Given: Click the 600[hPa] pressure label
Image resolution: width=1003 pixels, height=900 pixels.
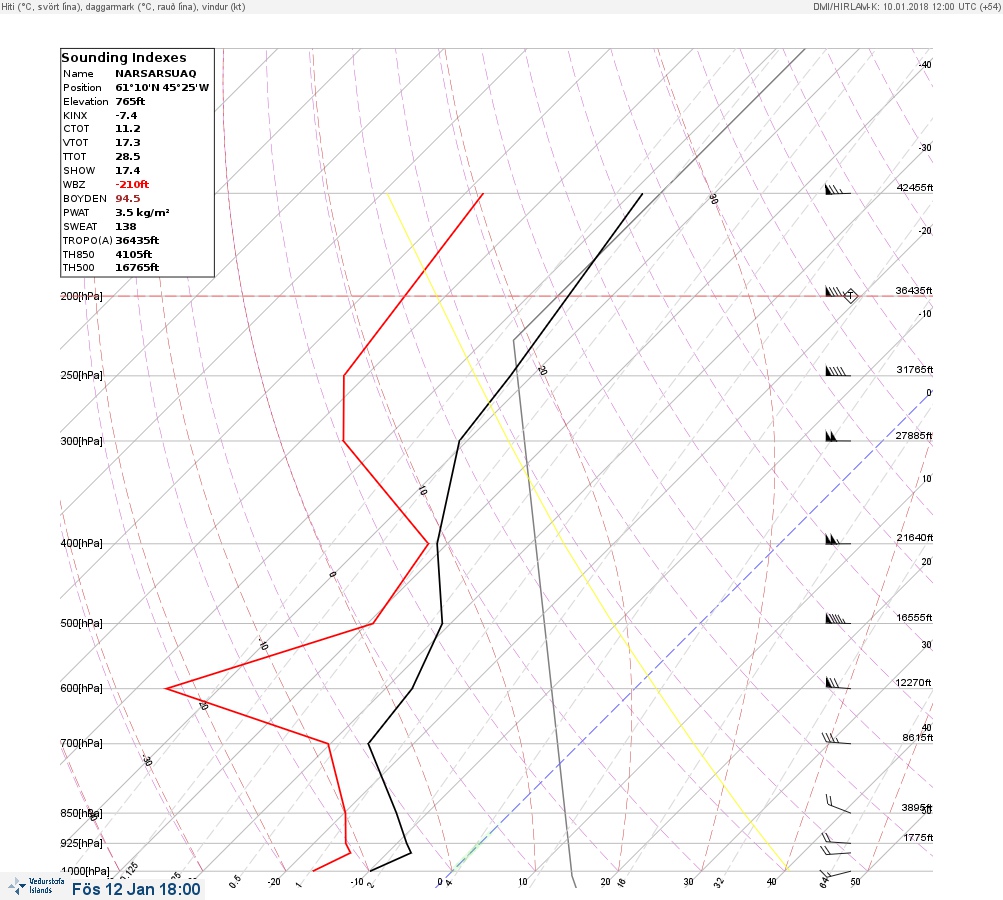Looking at the screenshot, I should pyautogui.click(x=81, y=688).
